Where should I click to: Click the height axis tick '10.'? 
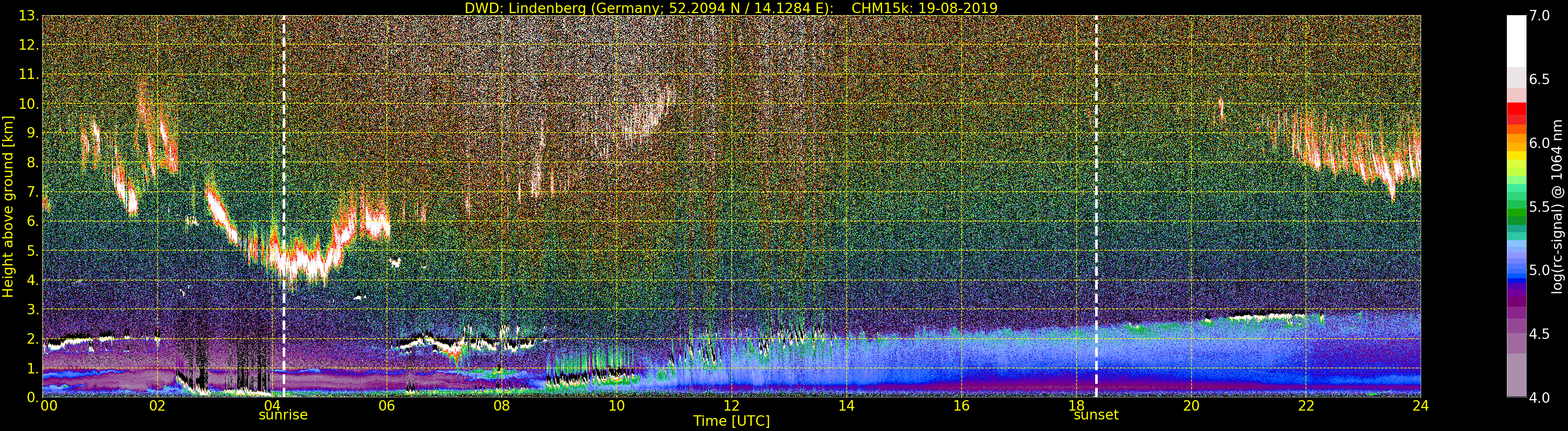[29, 104]
